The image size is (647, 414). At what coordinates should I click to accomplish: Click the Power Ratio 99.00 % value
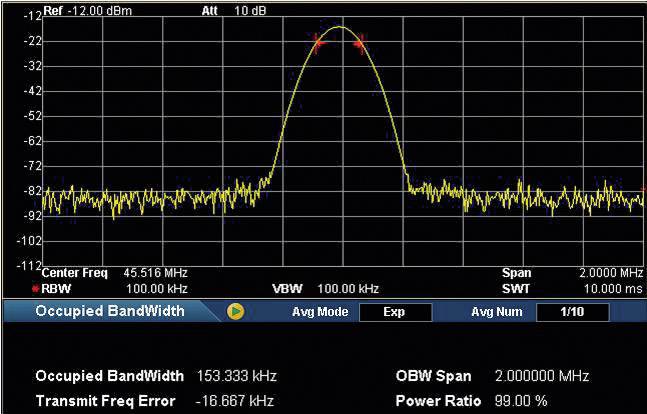[517, 400]
